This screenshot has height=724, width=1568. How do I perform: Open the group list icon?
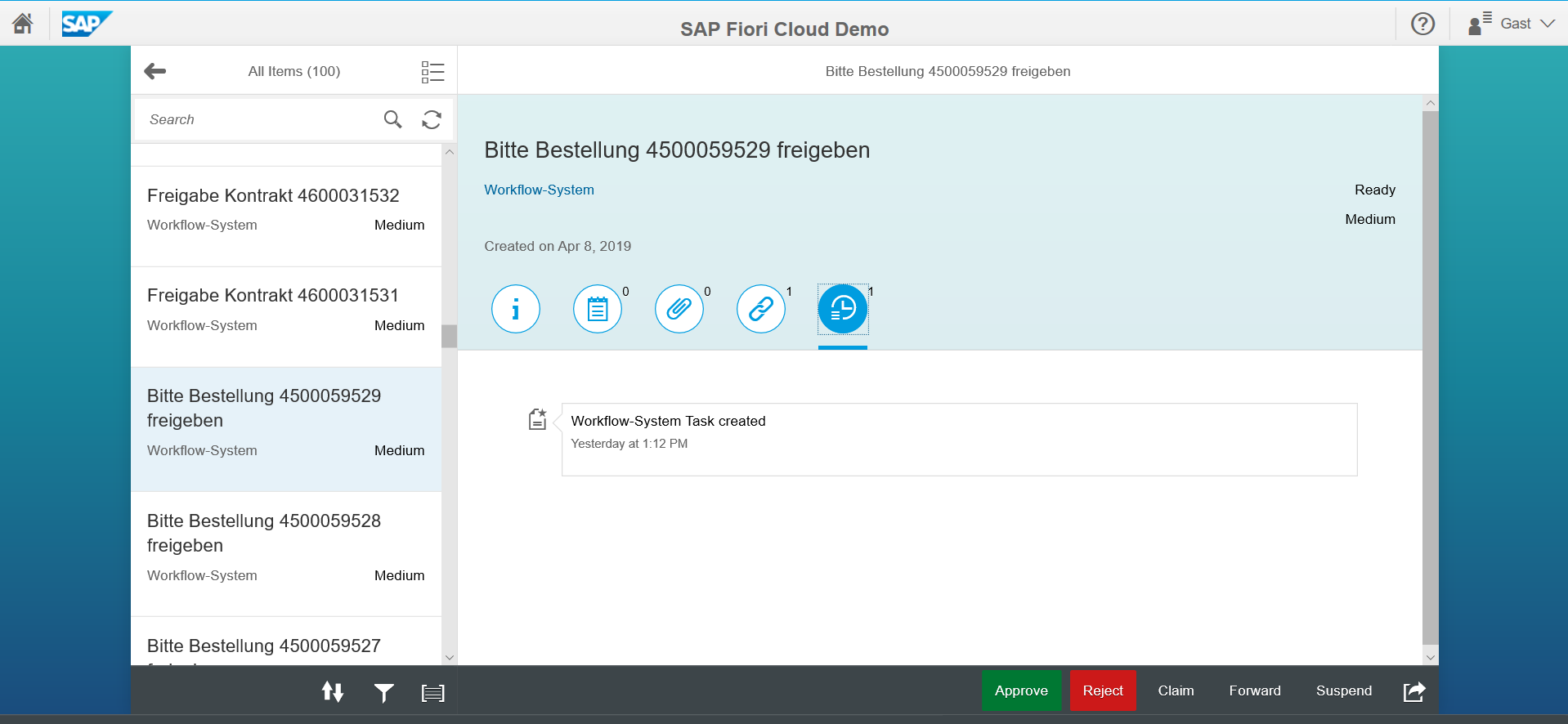(x=432, y=693)
